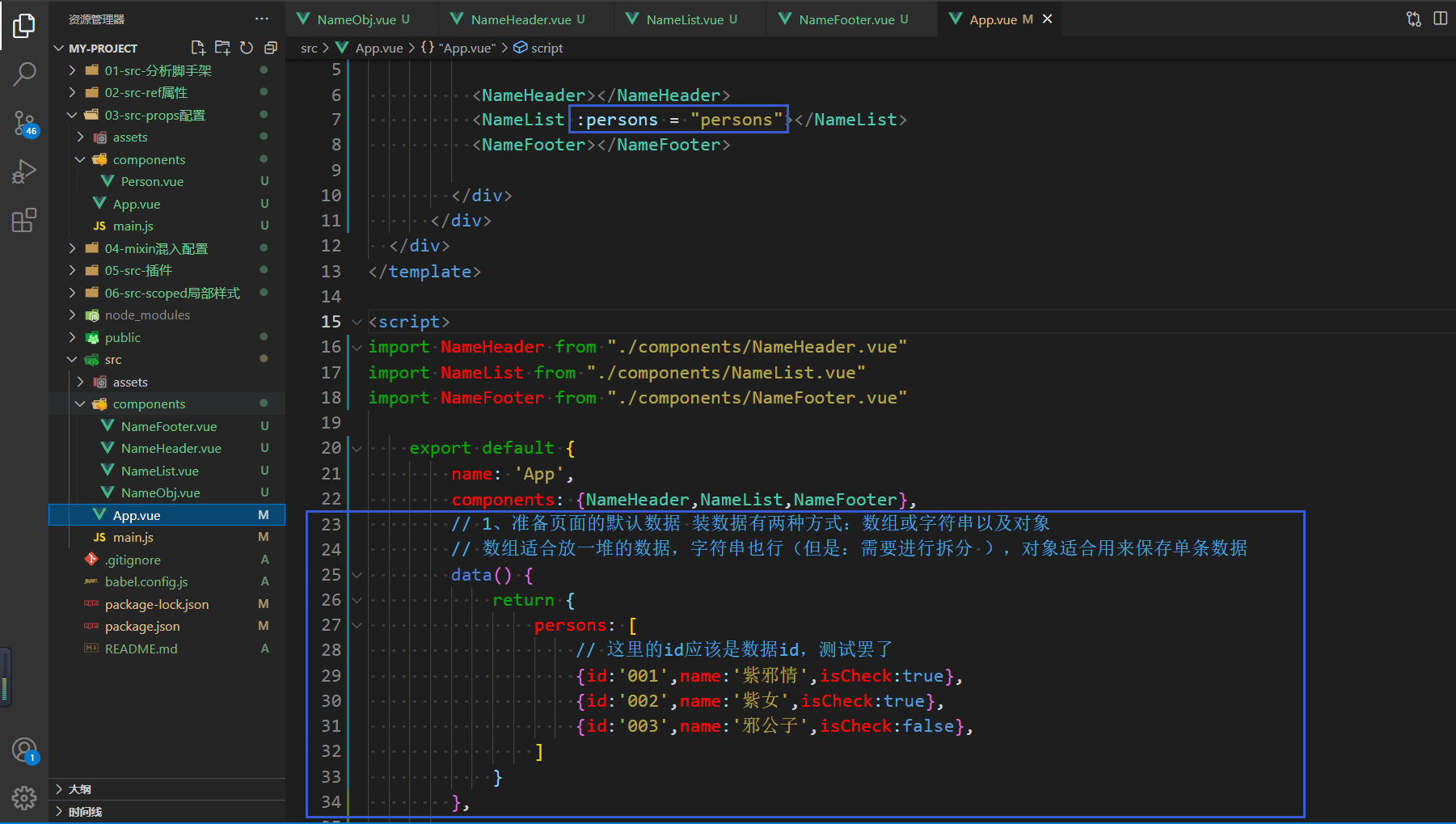Click the compare changes icon in editor toolbar
1456x824 pixels.
coord(1414,19)
